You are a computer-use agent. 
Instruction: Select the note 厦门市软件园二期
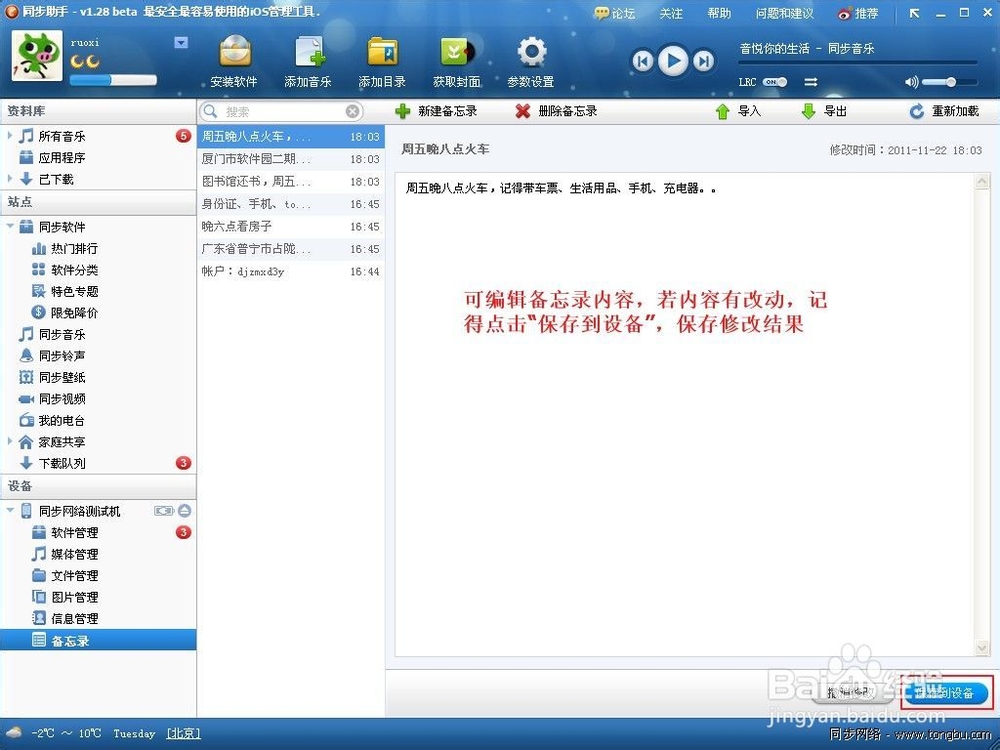(291, 159)
